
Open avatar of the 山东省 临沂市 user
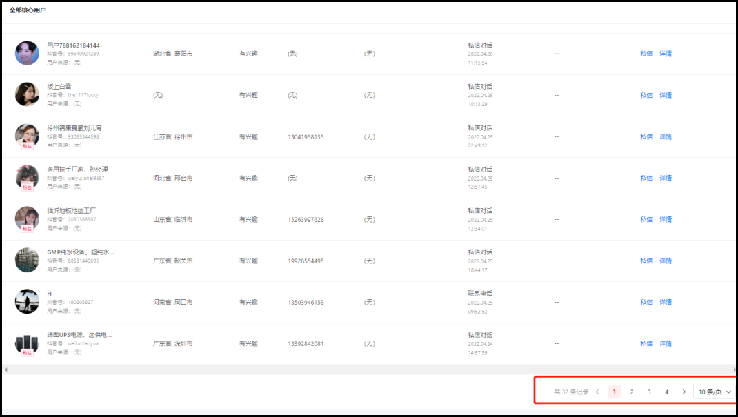[27, 219]
